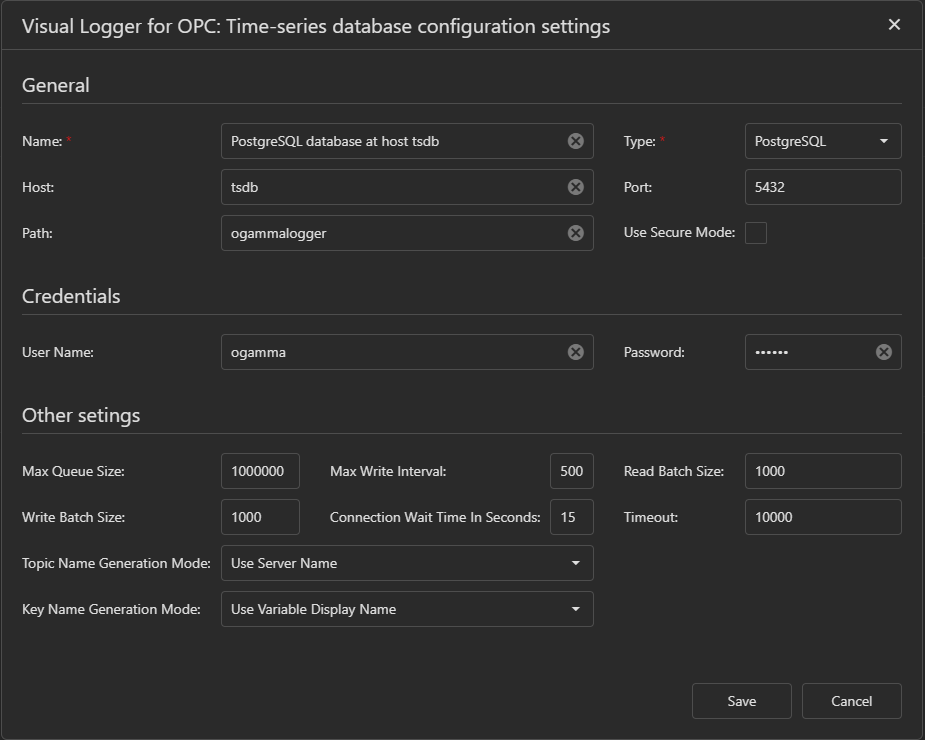Select the Max Write Interval field
The height and width of the screenshot is (740, 925).
pos(571,471)
